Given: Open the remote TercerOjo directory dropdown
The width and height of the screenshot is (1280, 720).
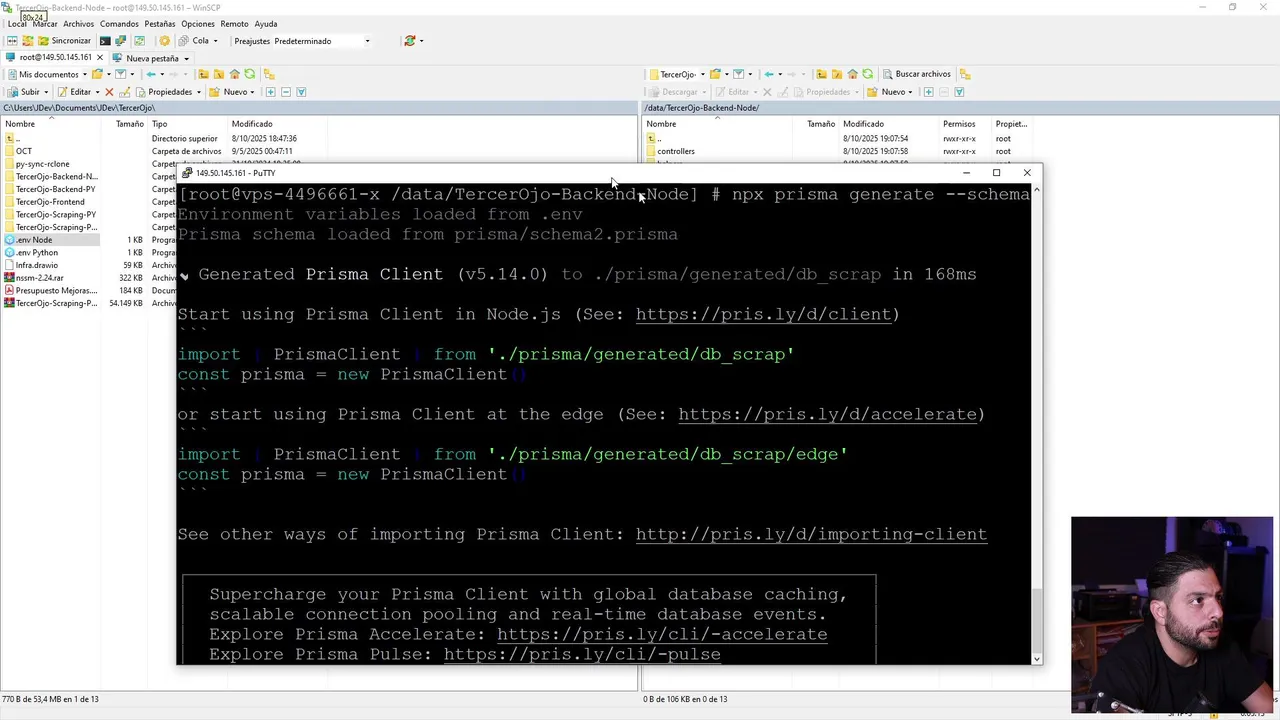Looking at the screenshot, I should pyautogui.click(x=677, y=74).
